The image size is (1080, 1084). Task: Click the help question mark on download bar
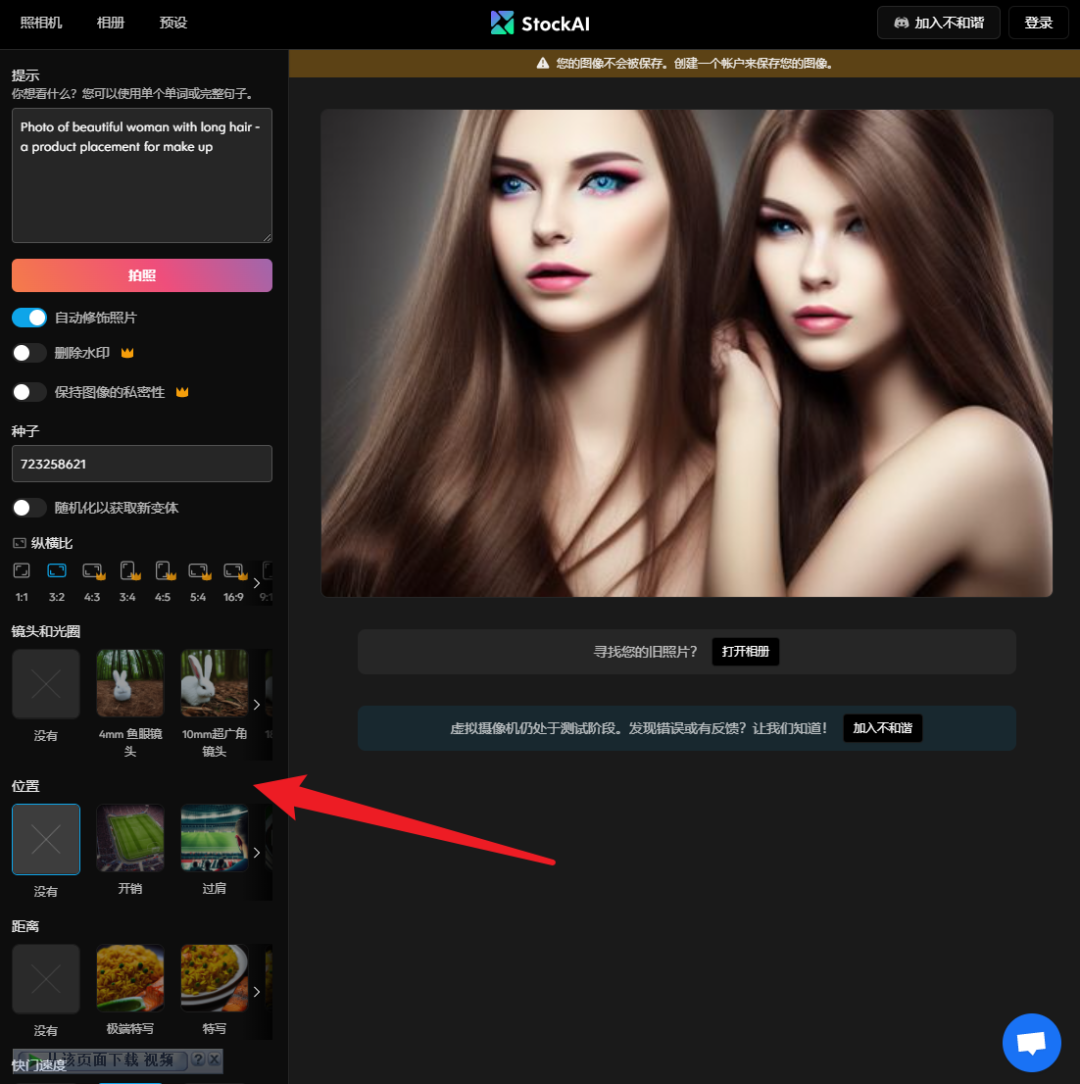point(198,1059)
